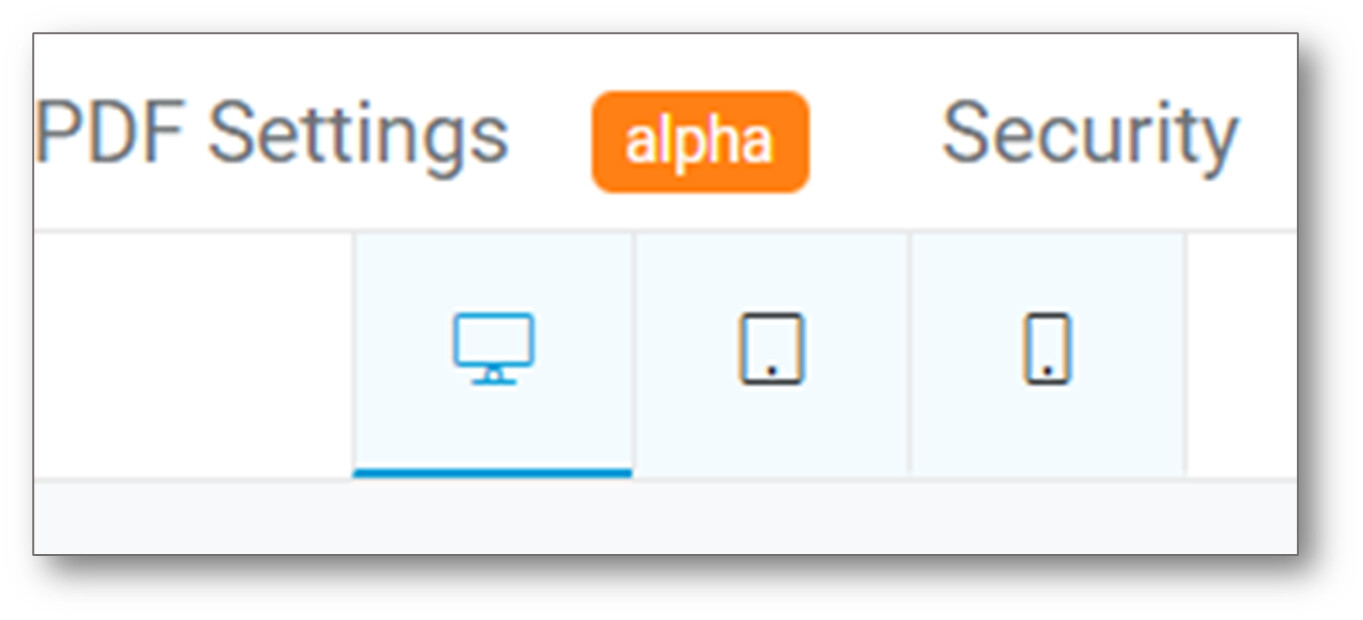1363x620 pixels.
Task: Click the alpha label beside PDF Settings
Action: click(x=700, y=142)
